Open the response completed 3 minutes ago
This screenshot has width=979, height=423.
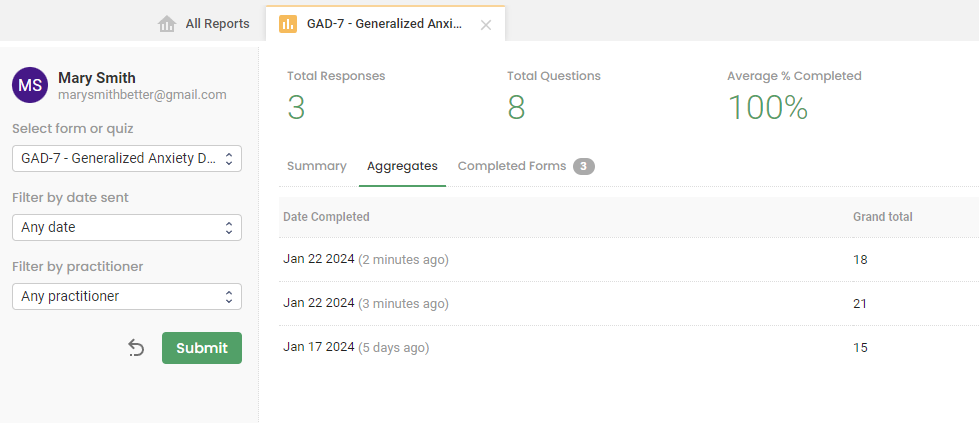click(366, 303)
